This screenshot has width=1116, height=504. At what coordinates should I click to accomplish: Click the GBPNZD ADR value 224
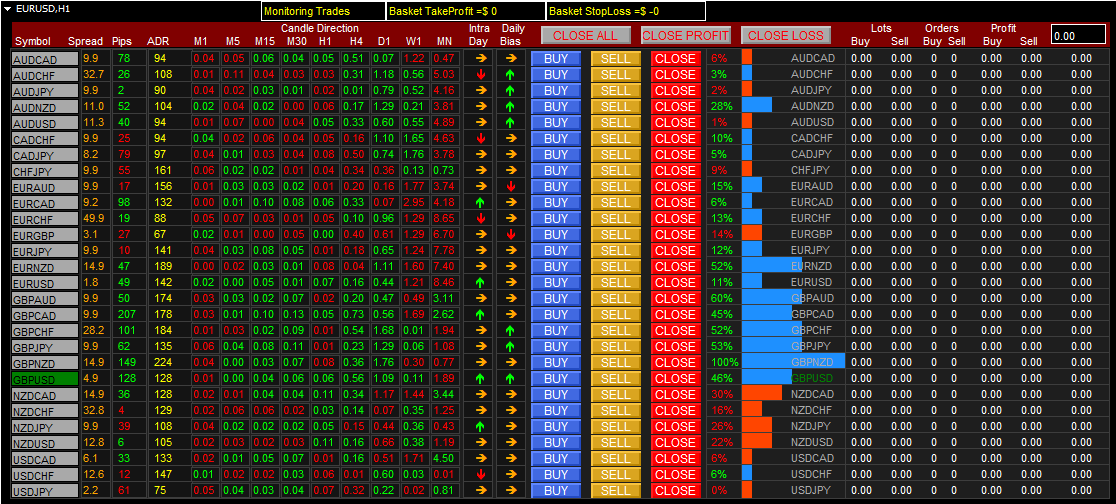(x=164, y=362)
